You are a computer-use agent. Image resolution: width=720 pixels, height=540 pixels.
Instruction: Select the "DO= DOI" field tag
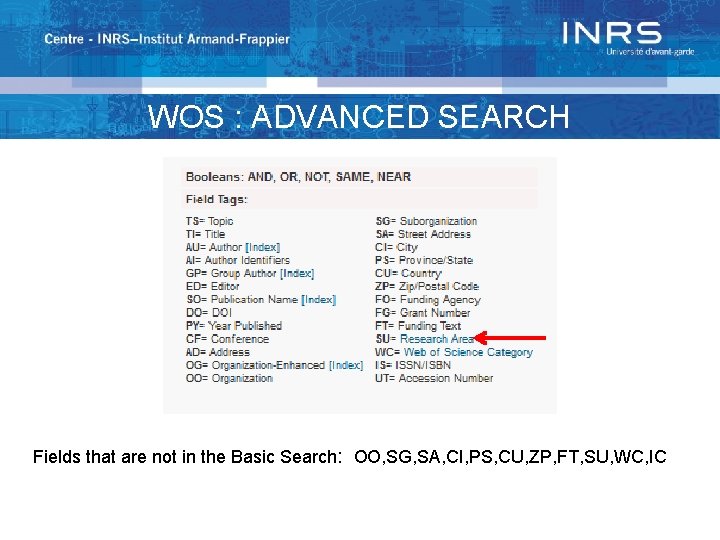click(209, 313)
